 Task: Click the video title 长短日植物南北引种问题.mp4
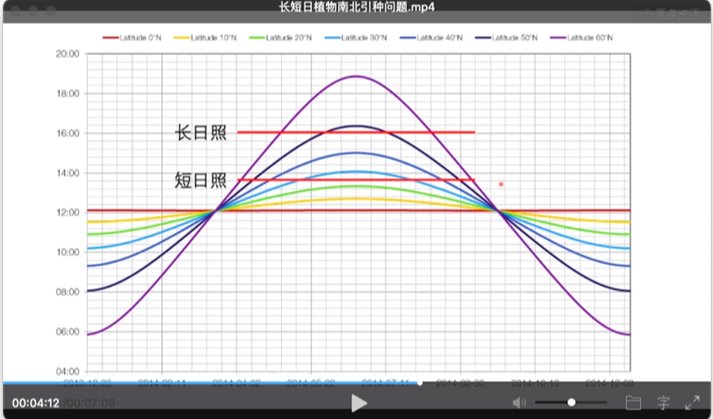click(356, 8)
